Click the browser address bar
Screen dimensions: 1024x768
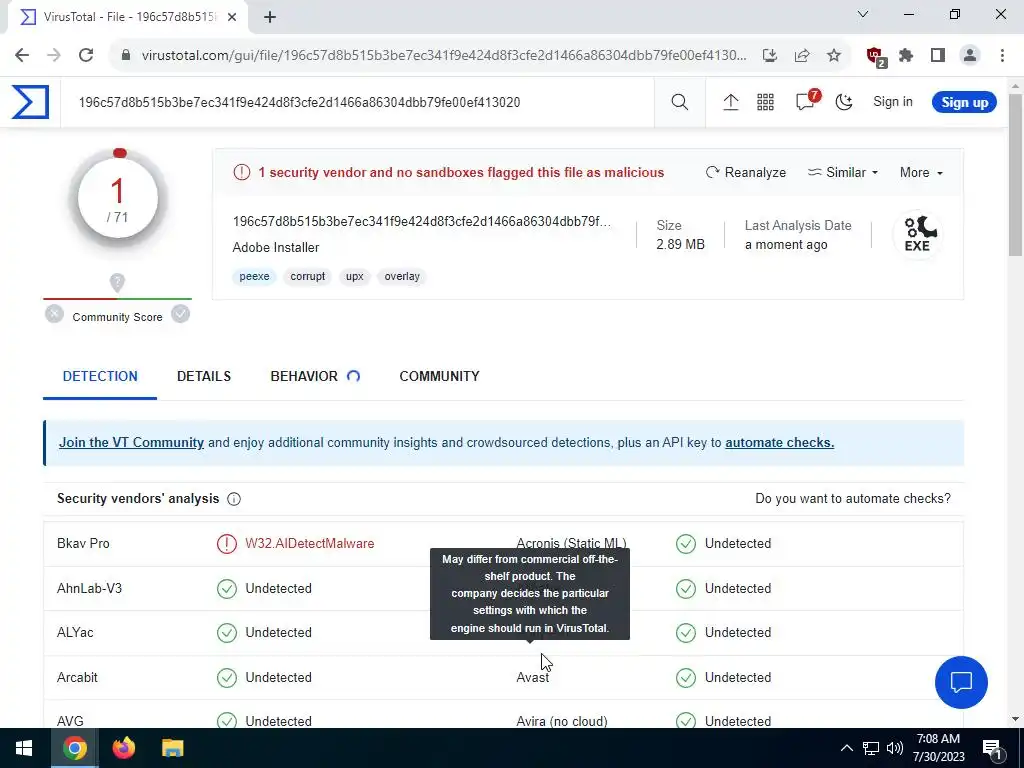[x=444, y=55]
